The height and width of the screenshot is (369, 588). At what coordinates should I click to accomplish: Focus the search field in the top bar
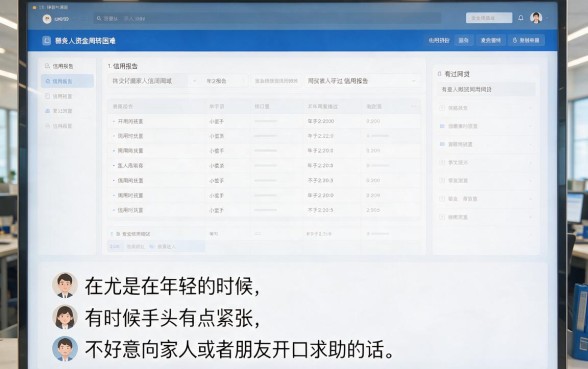click(x=267, y=18)
